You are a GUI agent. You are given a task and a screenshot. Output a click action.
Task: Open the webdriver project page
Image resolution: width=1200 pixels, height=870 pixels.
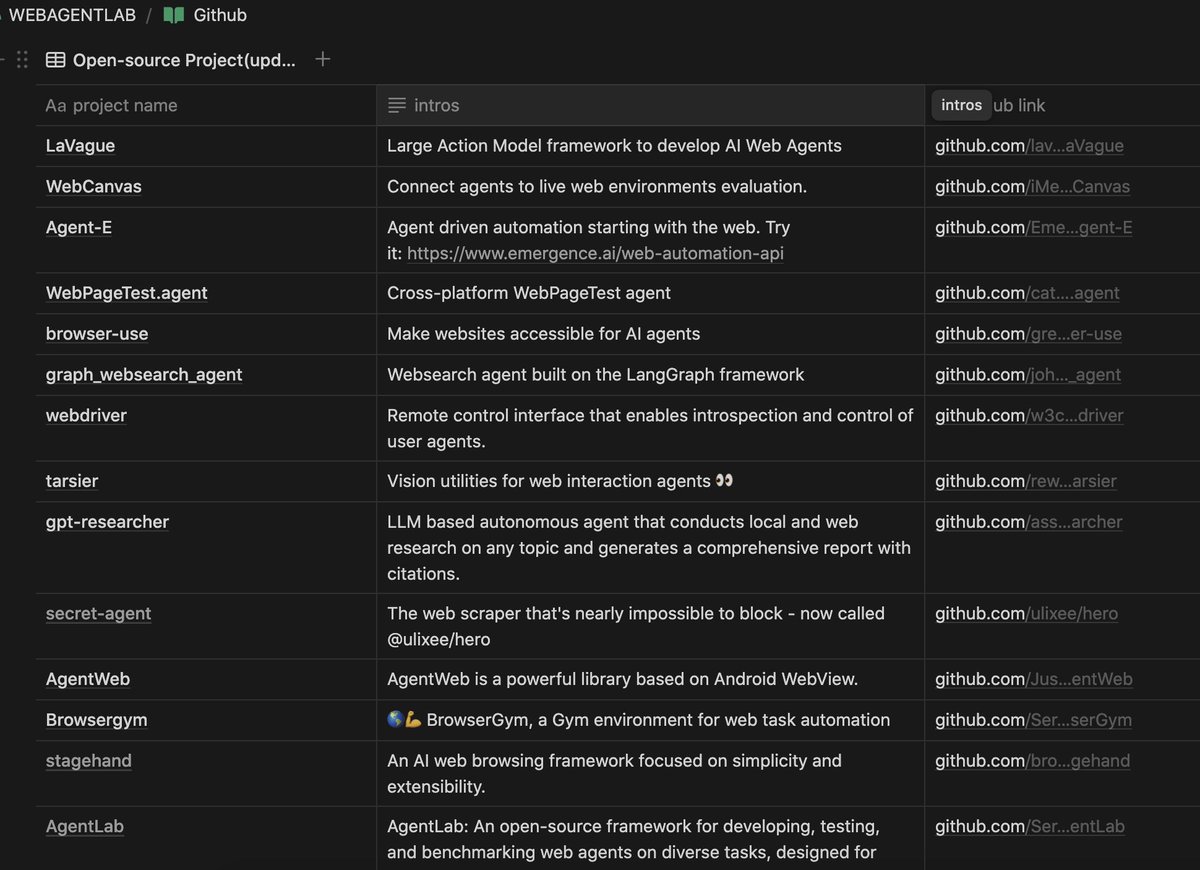tap(86, 415)
